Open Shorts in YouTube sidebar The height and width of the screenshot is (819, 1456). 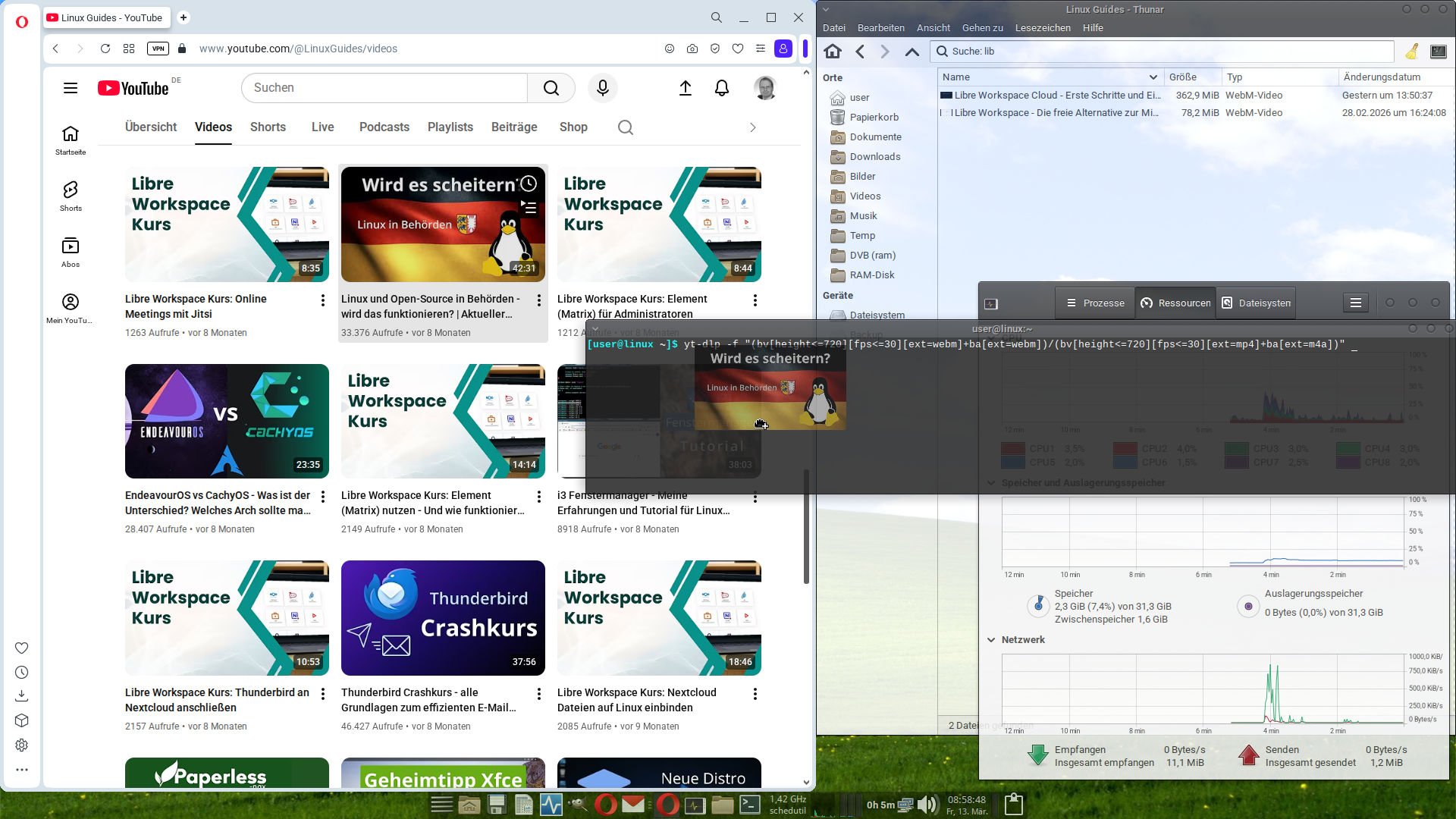[71, 196]
